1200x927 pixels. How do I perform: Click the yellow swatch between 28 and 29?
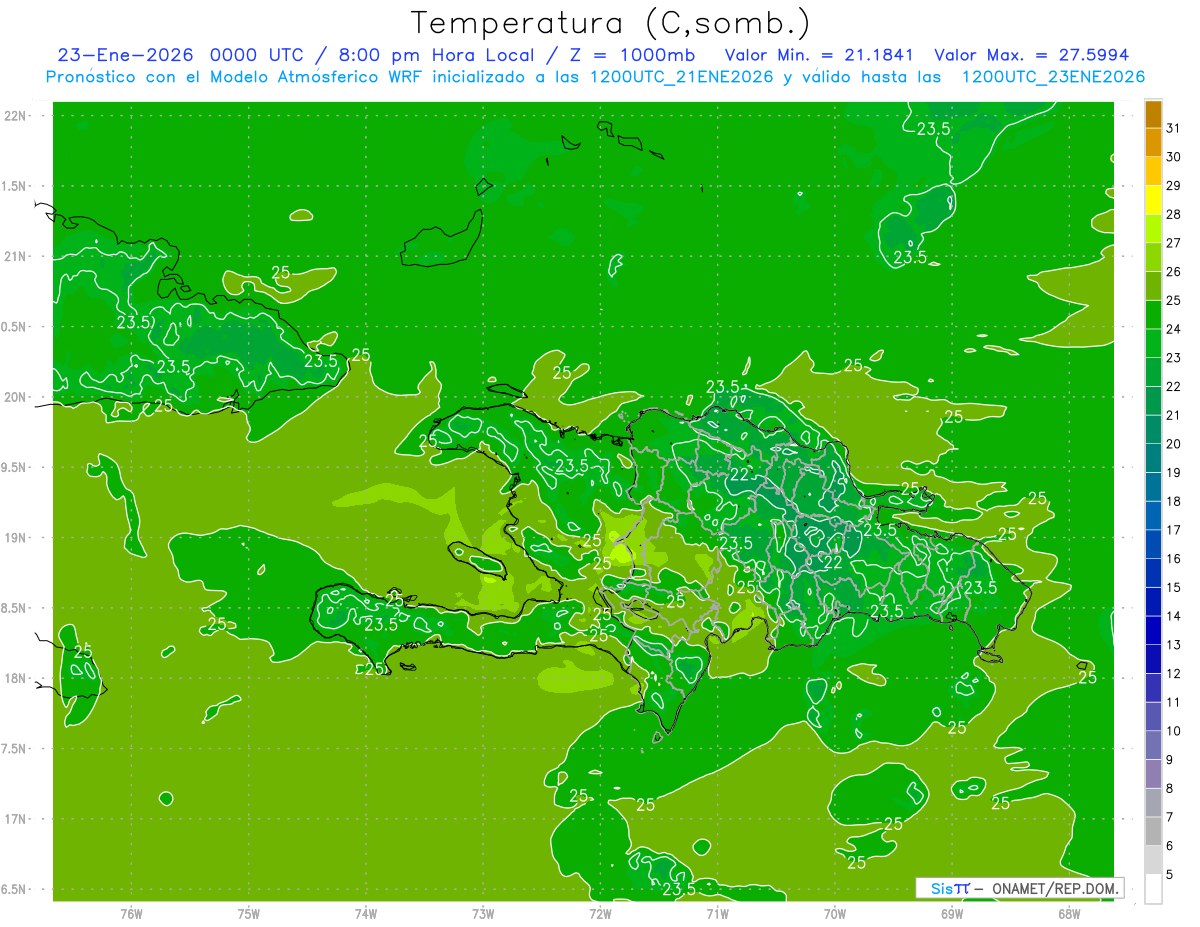coord(1153,200)
